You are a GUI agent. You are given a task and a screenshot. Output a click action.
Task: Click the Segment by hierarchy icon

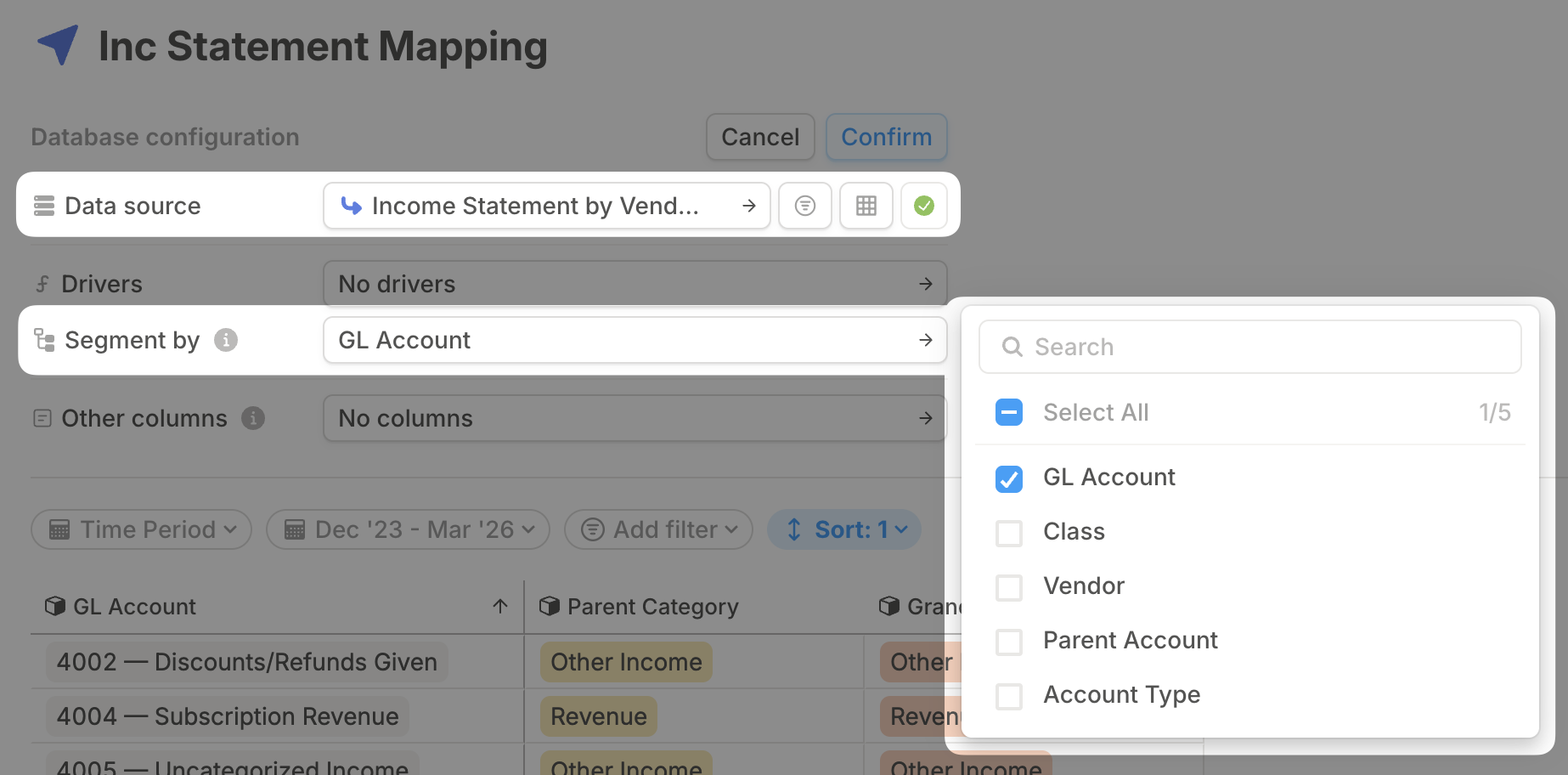pyautogui.click(x=44, y=340)
